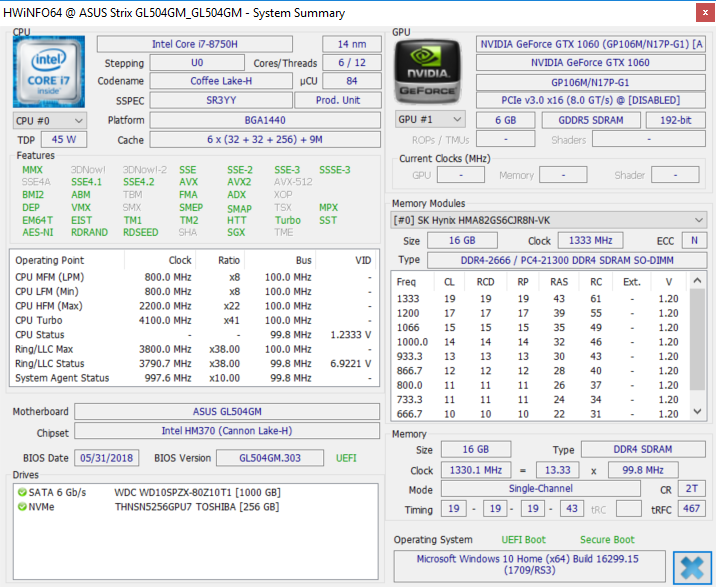This screenshot has width=716, height=587.
Task: Click the ASUS GL504GM motherboard field
Action: tap(227, 412)
